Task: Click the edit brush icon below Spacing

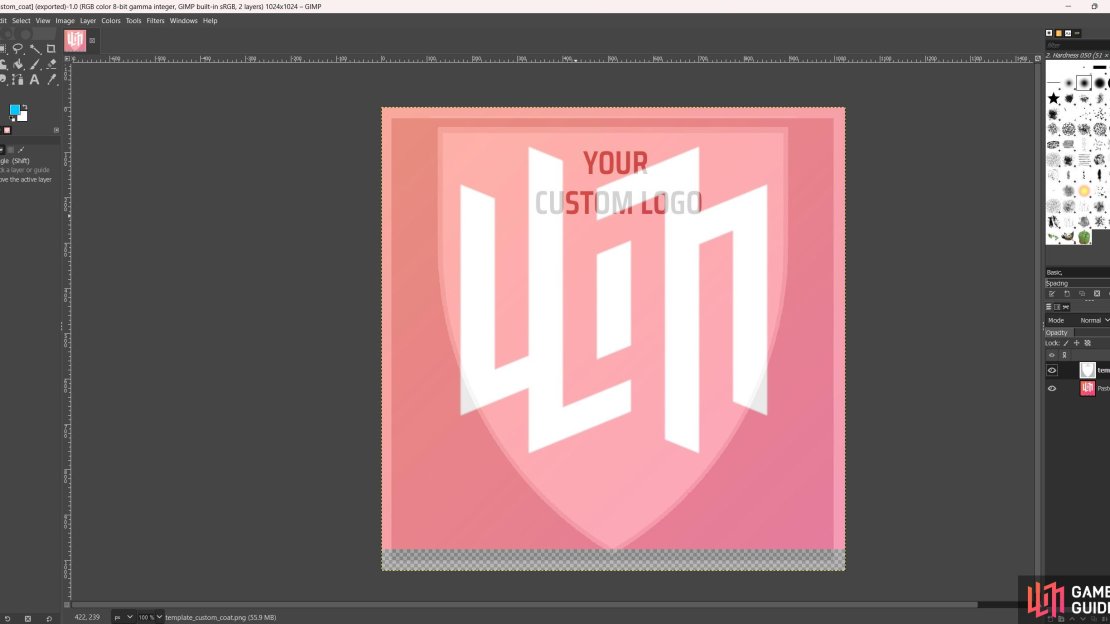Action: coord(1052,294)
